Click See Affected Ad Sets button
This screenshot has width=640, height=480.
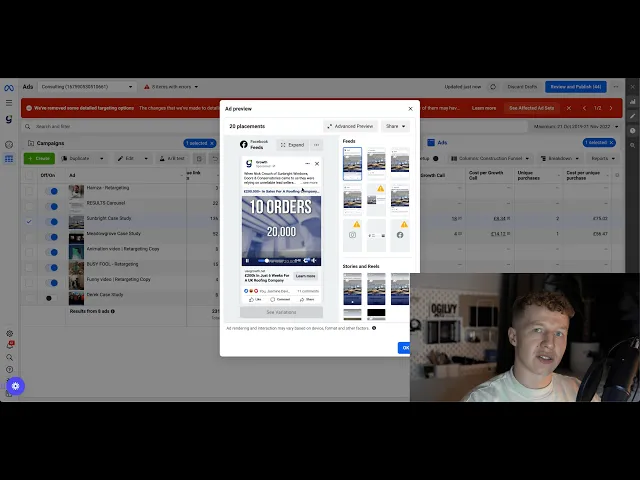531,108
